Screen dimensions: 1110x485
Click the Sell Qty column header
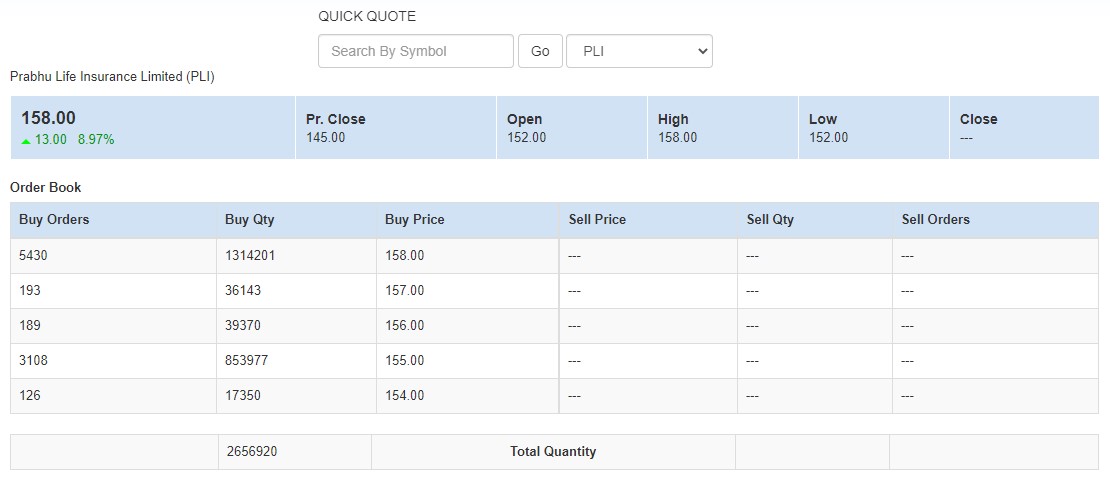tap(770, 220)
